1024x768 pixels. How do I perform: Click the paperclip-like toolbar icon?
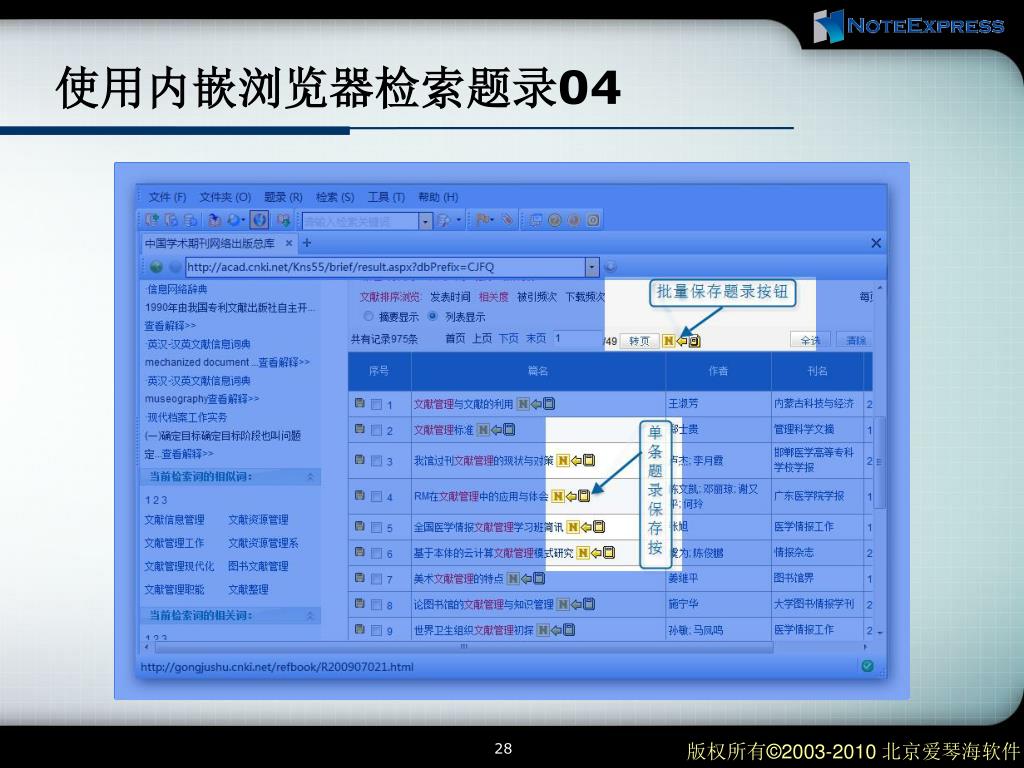507,220
